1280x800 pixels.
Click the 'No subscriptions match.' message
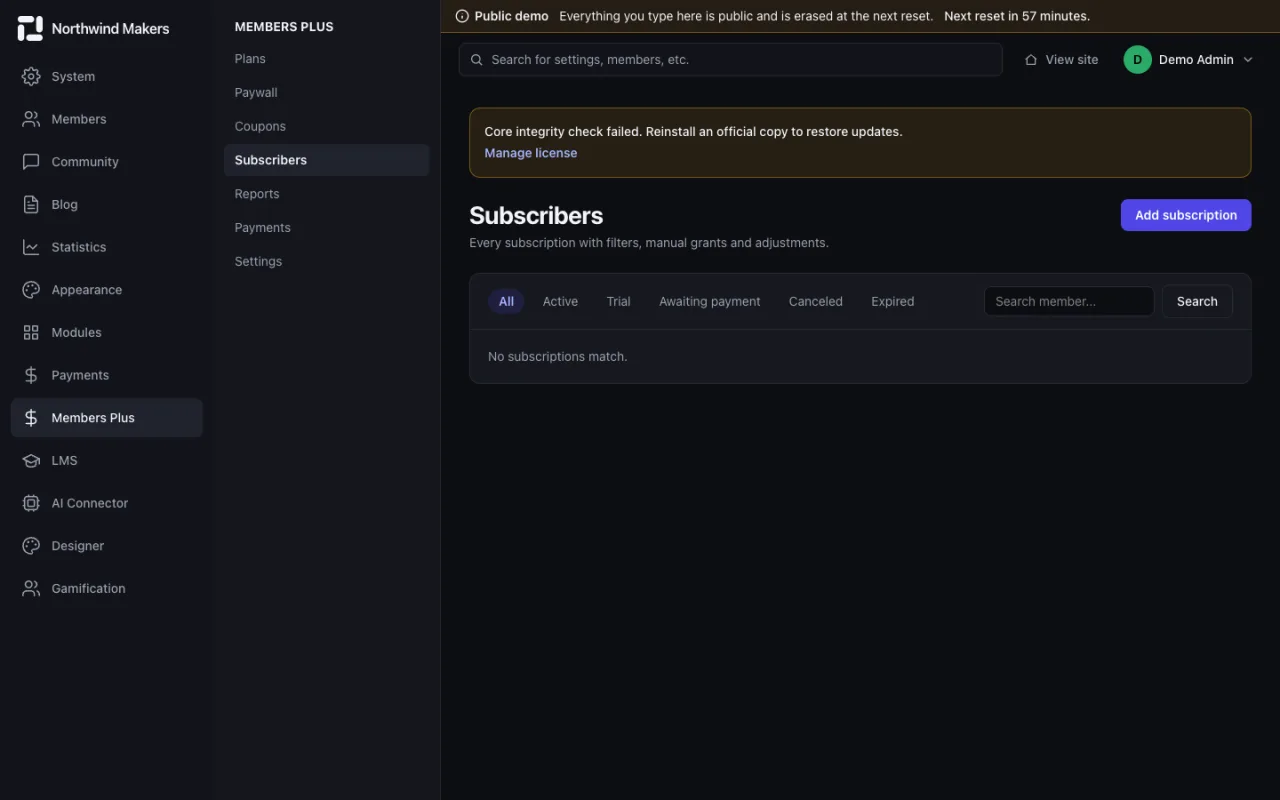[558, 356]
